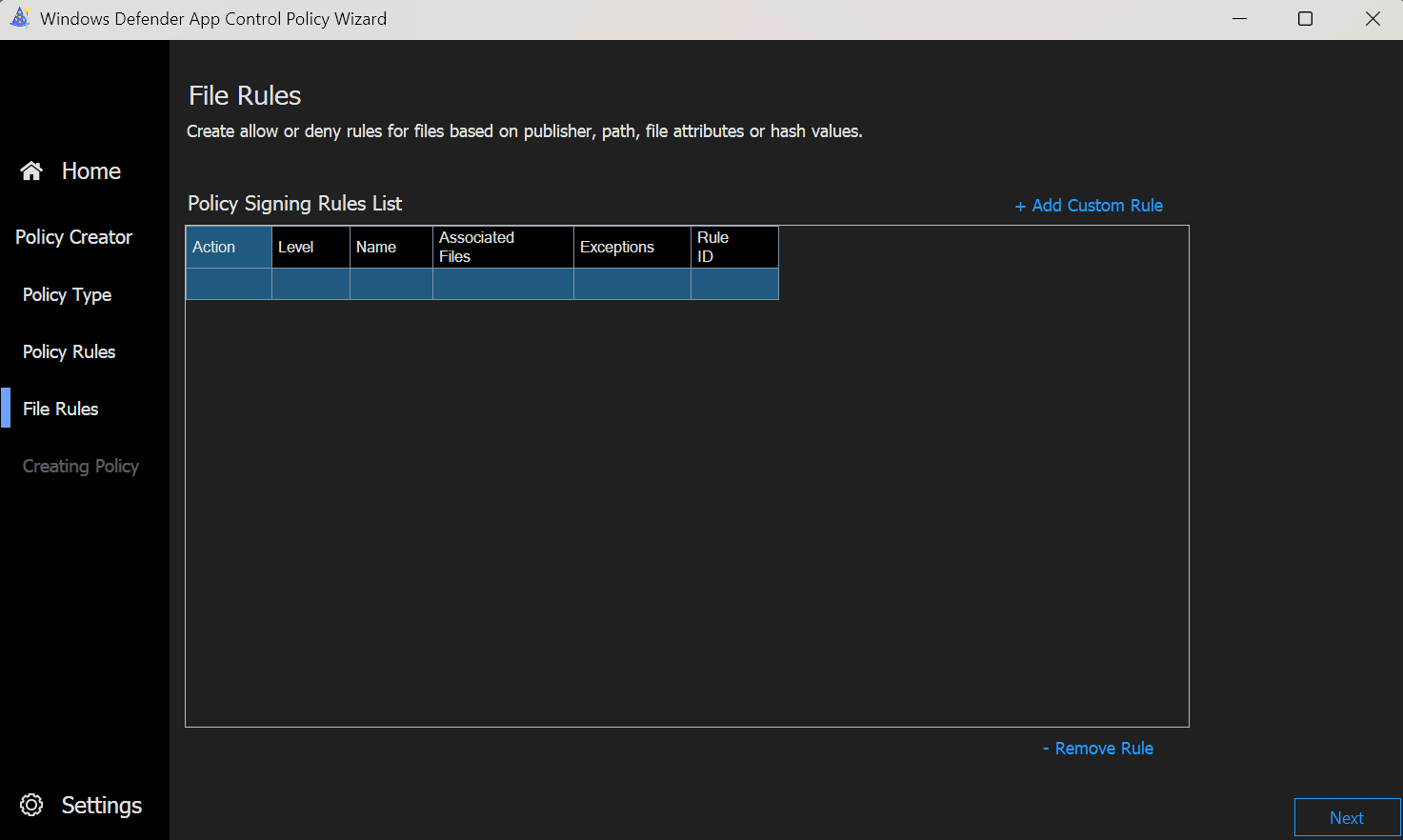Select File Rules in the sidebar
This screenshot has width=1403, height=840.
[61, 409]
